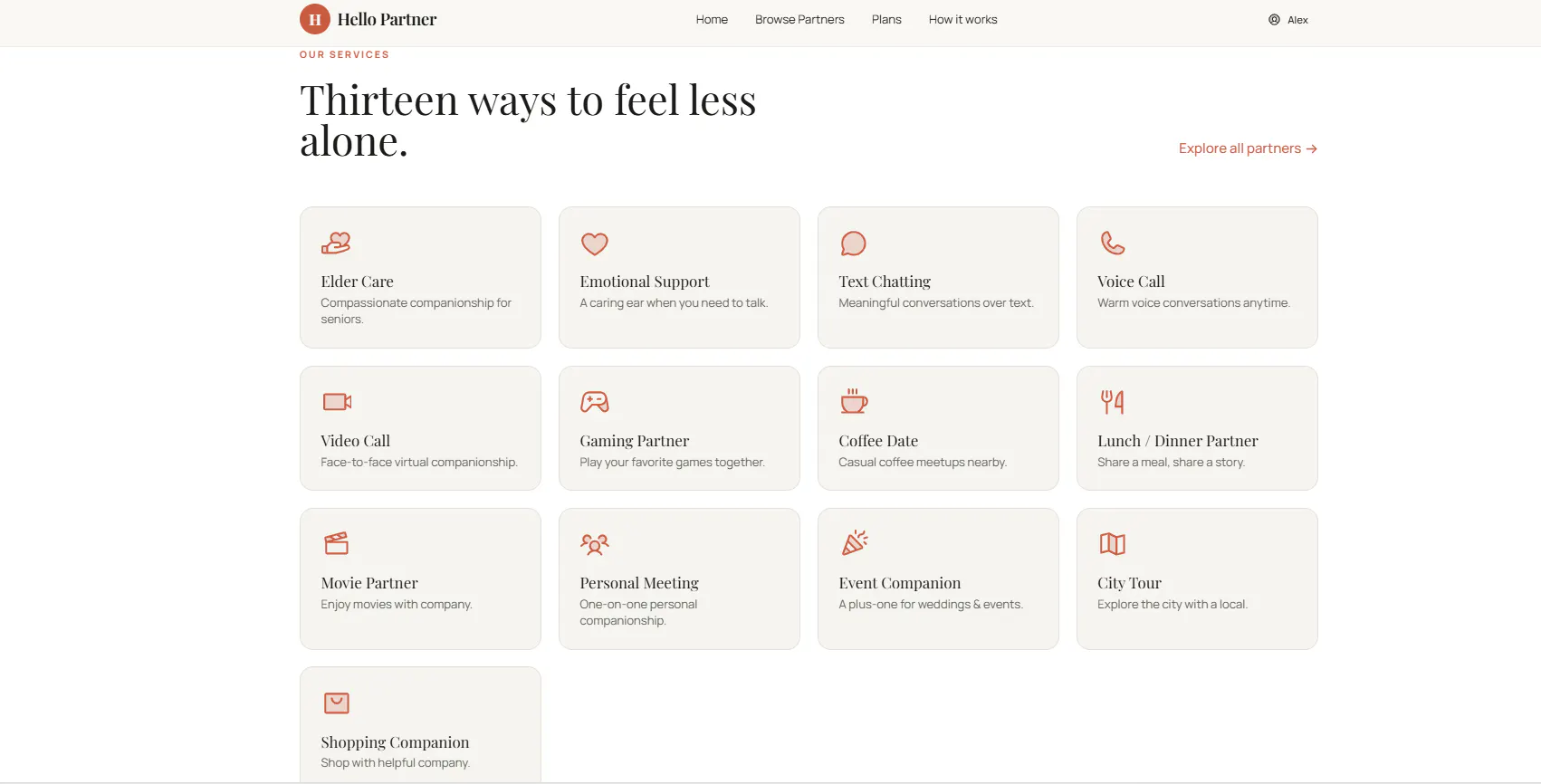Click the Shopping Companion bag icon
The width and height of the screenshot is (1541, 784).
tap(337, 703)
